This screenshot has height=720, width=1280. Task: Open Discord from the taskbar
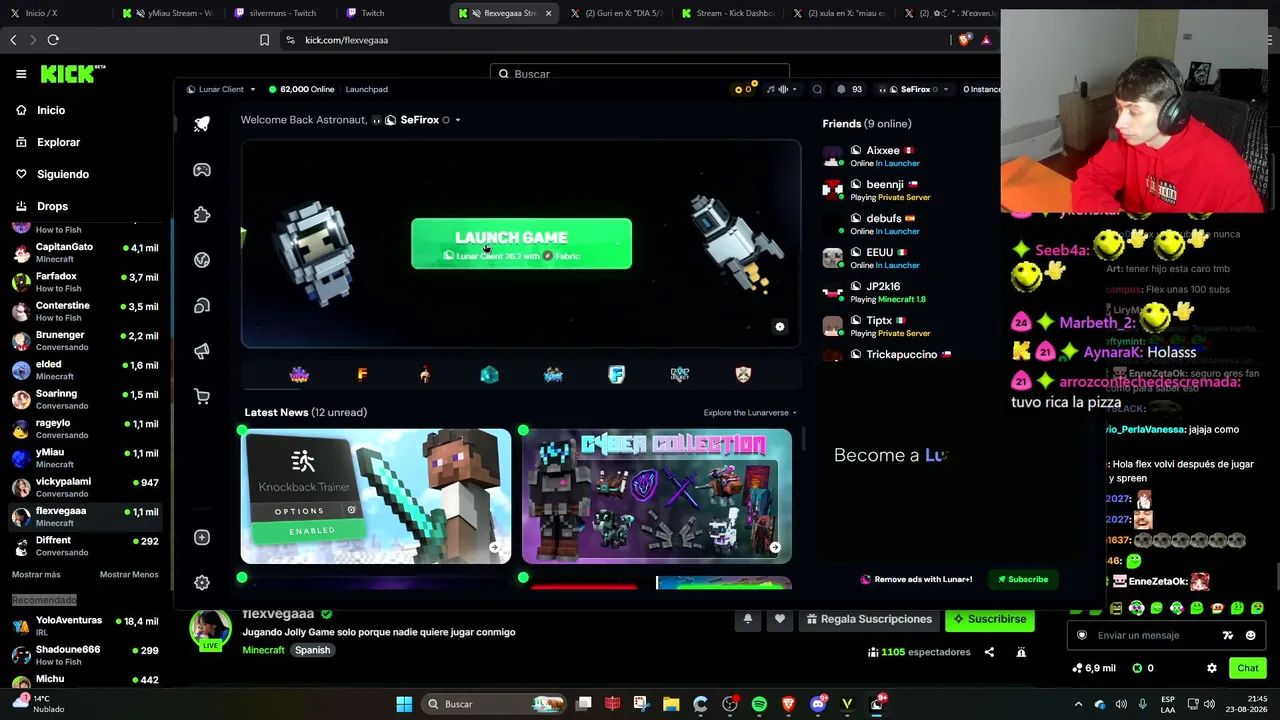pos(818,704)
